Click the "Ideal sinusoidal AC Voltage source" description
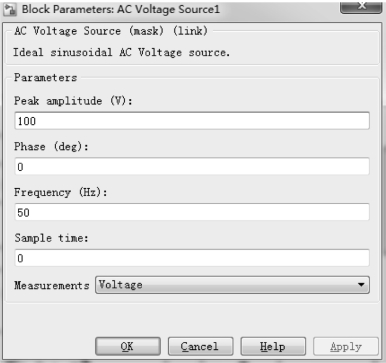This screenshot has width=386, height=363. click(x=122, y=52)
